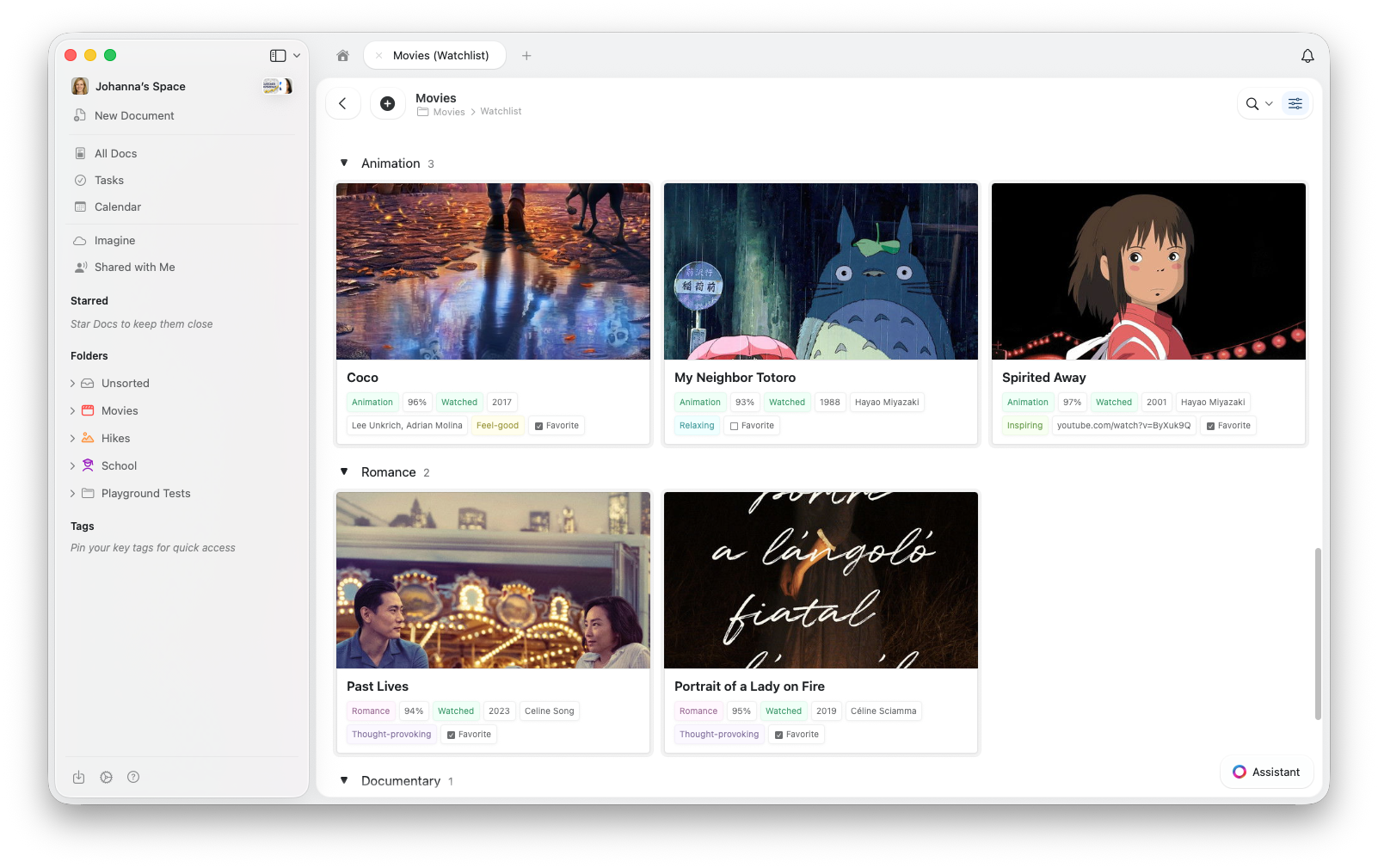Open the import icon at sidebar bottom

78,777
